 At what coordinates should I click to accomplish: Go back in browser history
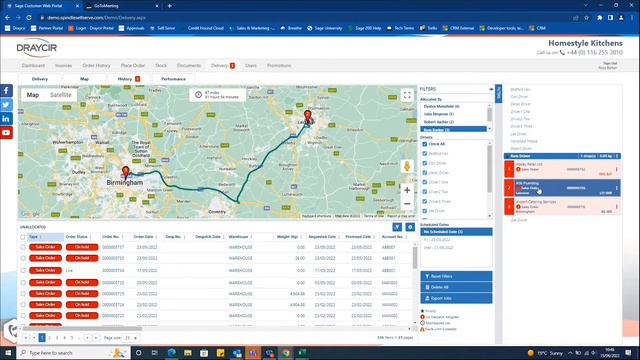7,18
